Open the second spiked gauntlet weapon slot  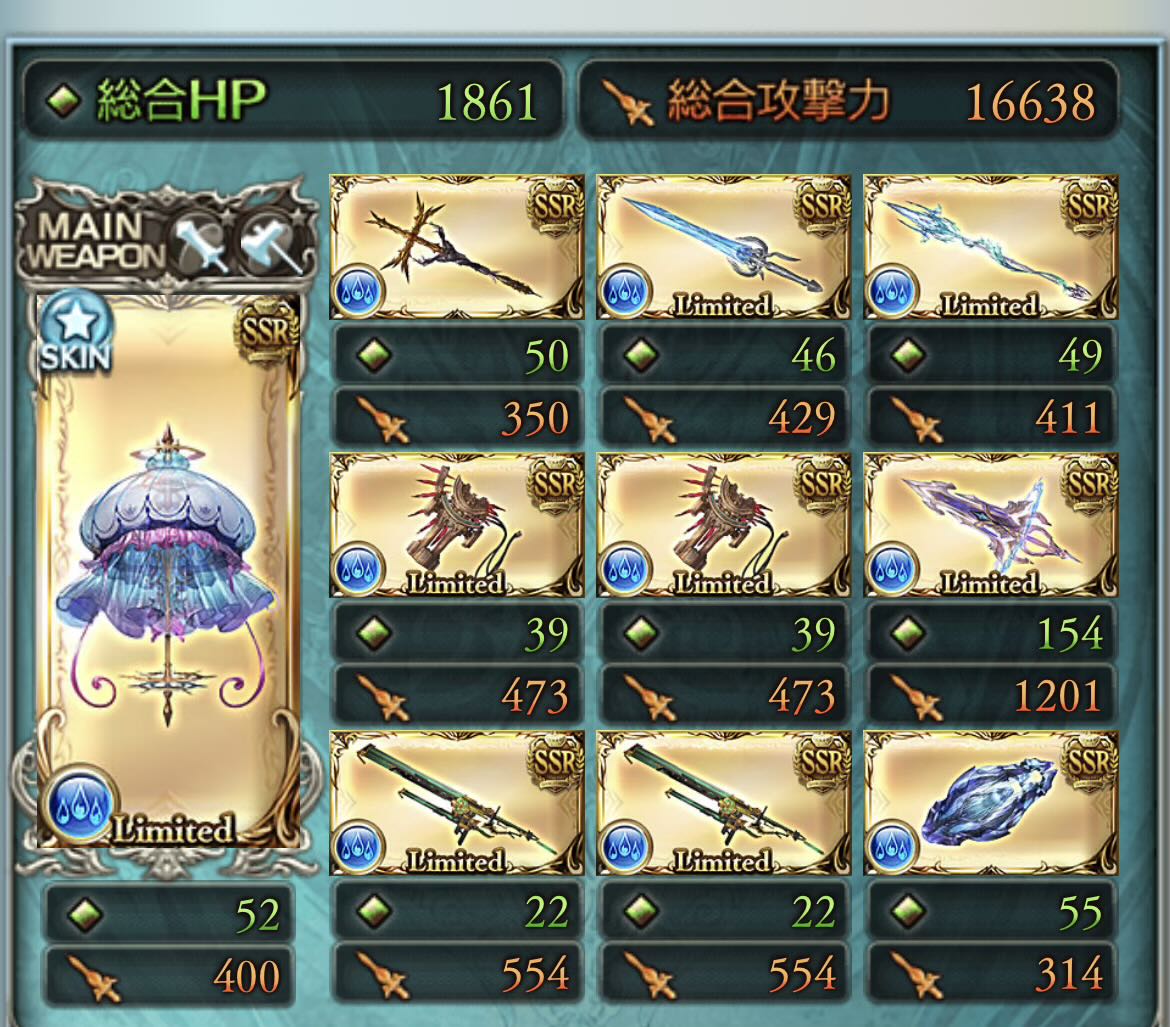click(x=724, y=525)
